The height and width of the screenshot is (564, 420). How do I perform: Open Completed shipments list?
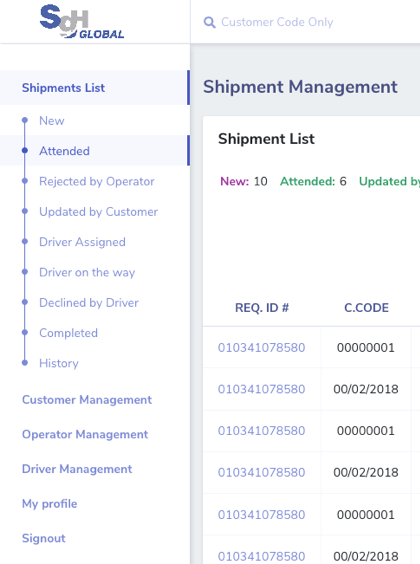(68, 333)
